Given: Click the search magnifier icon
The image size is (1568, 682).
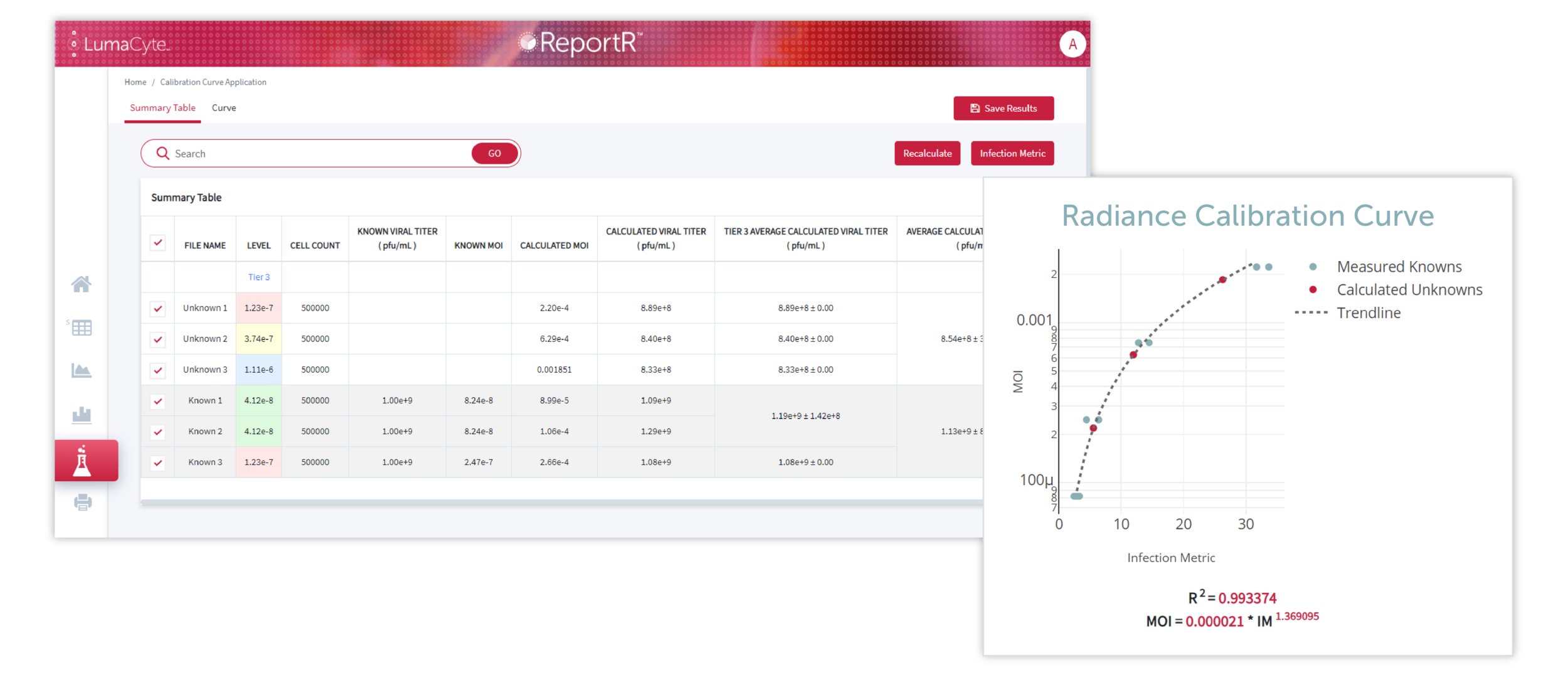Looking at the screenshot, I should [162, 154].
